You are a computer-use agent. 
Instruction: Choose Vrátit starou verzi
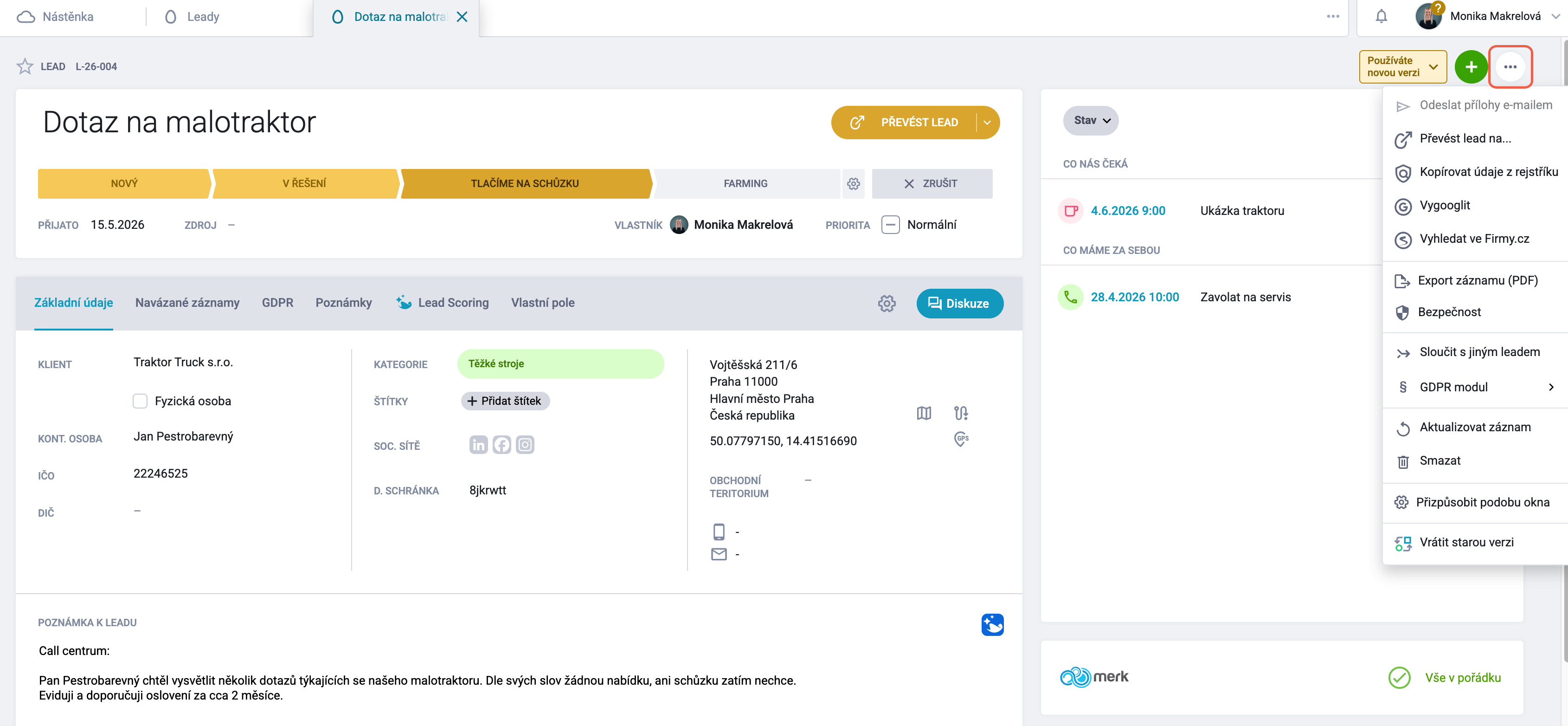point(1475,543)
